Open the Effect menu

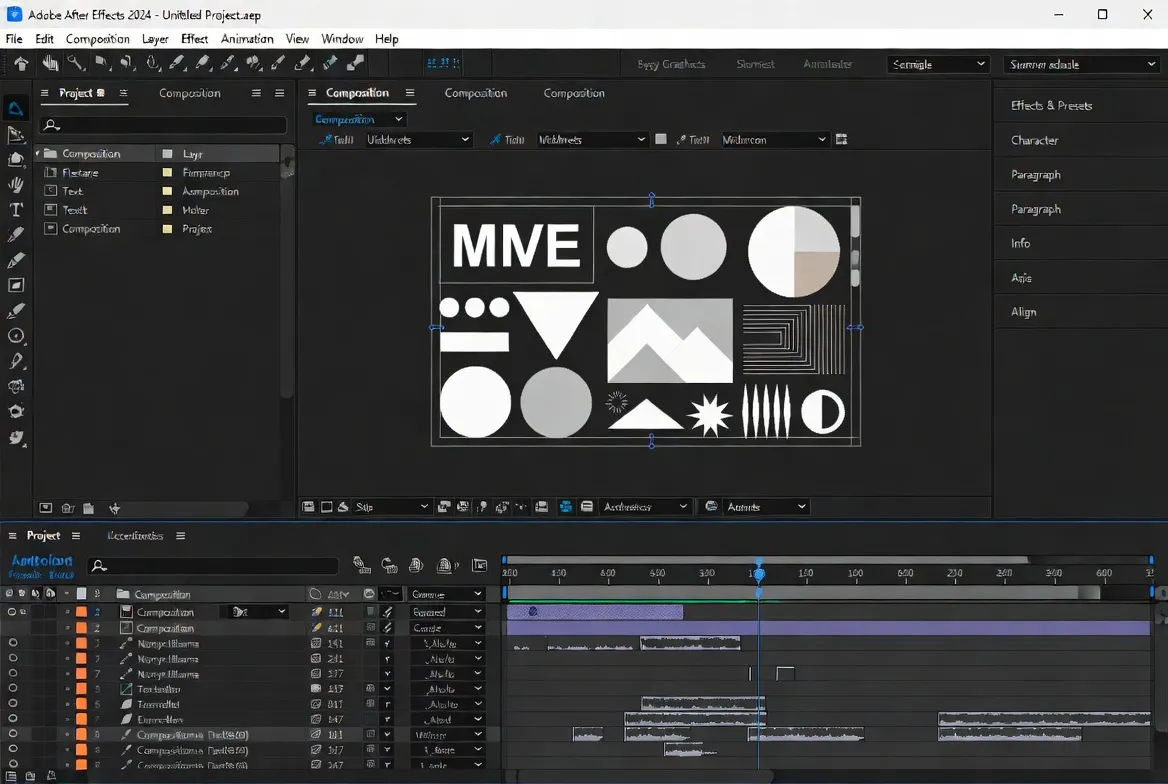194,39
